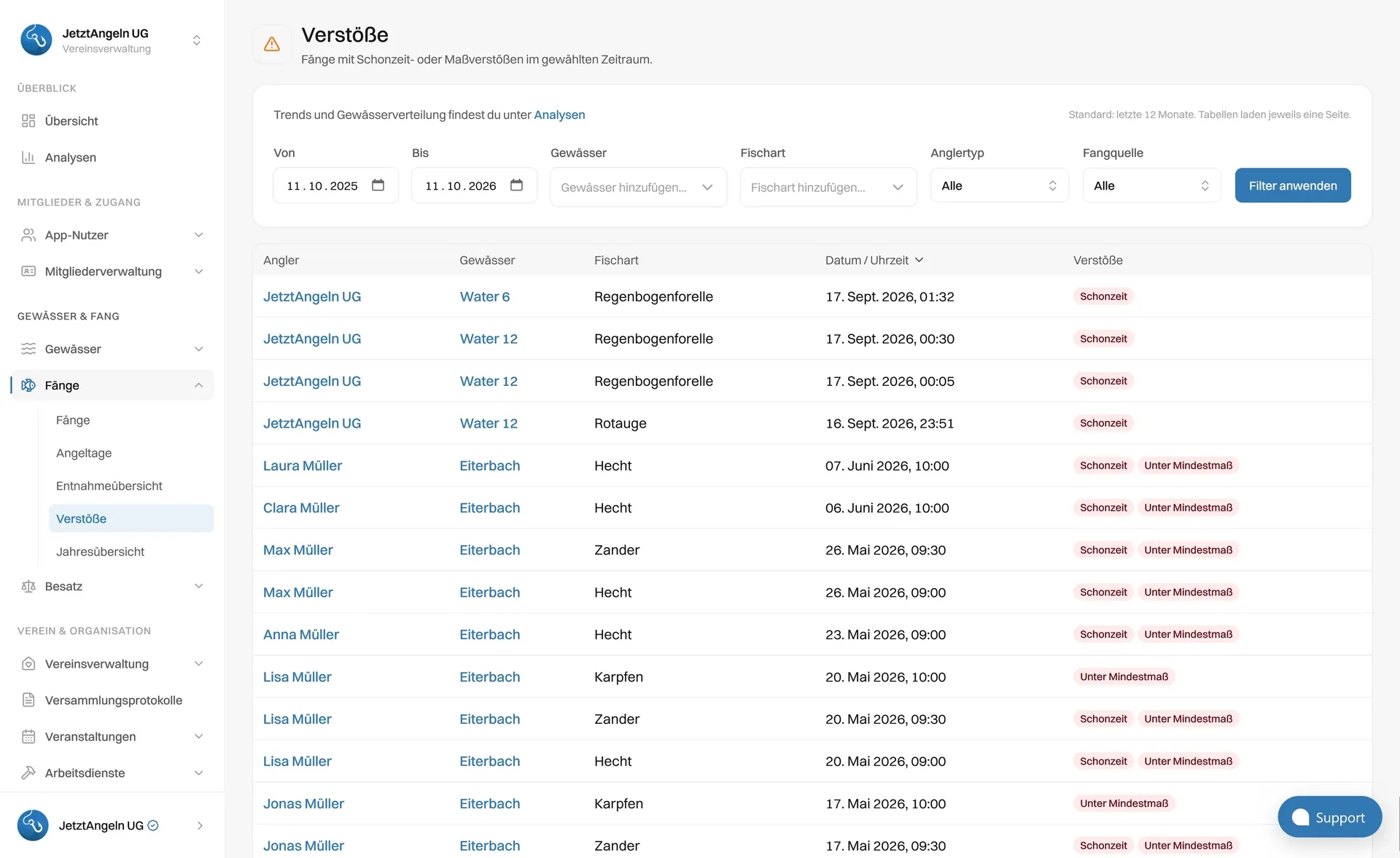Open the account menu arrow at sidebar bottom
Image resolution: width=1400 pixels, height=858 pixels.
pyautogui.click(x=200, y=826)
